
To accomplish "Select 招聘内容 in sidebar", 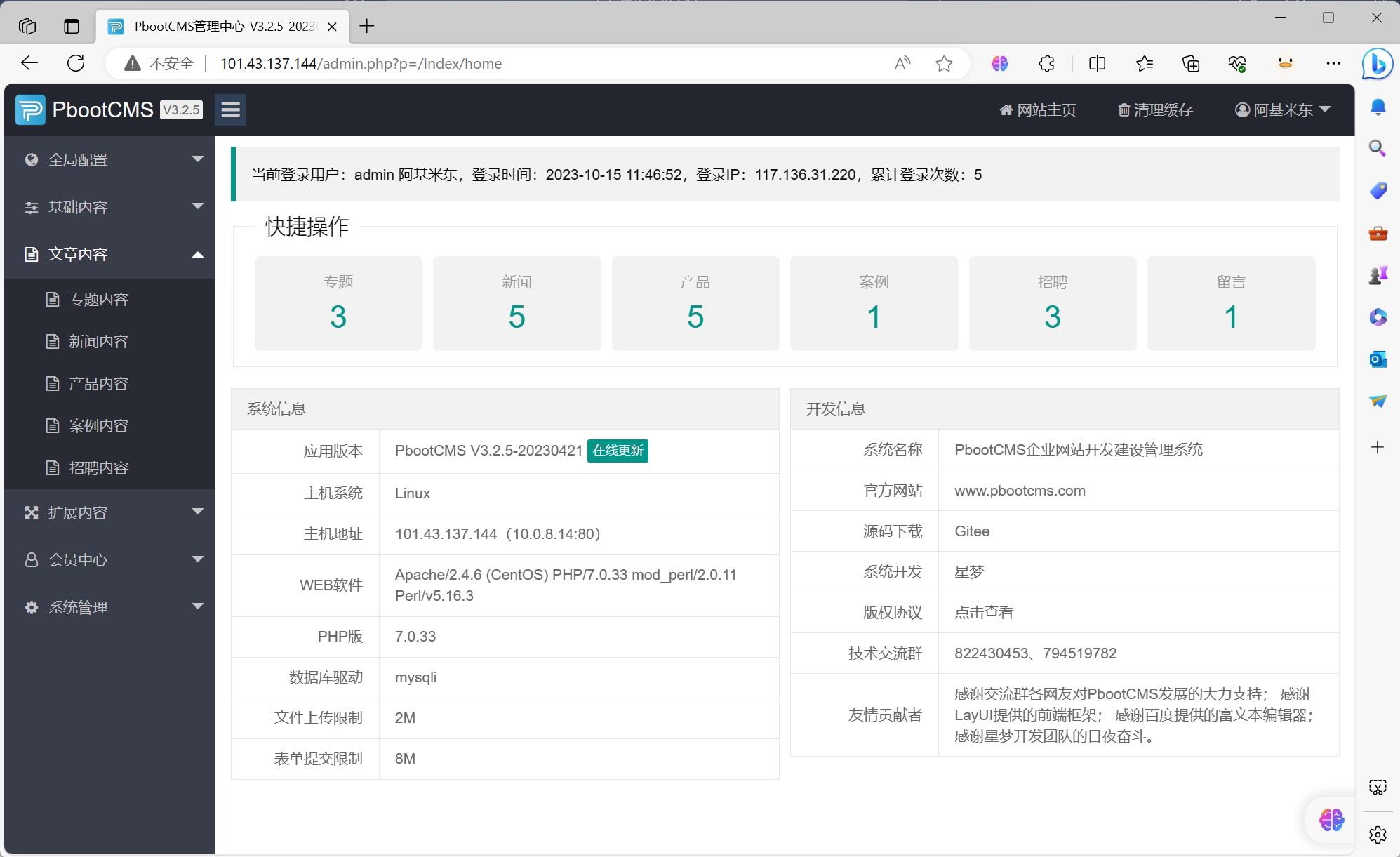I will click(x=98, y=467).
